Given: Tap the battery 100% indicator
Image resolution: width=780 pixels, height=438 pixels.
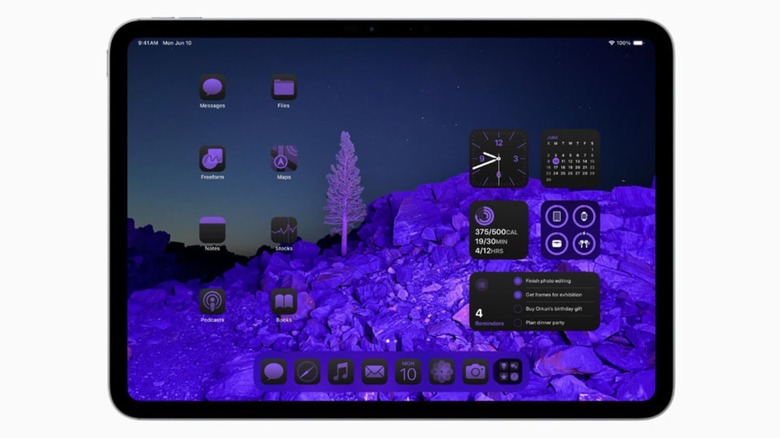Looking at the screenshot, I should point(630,43).
